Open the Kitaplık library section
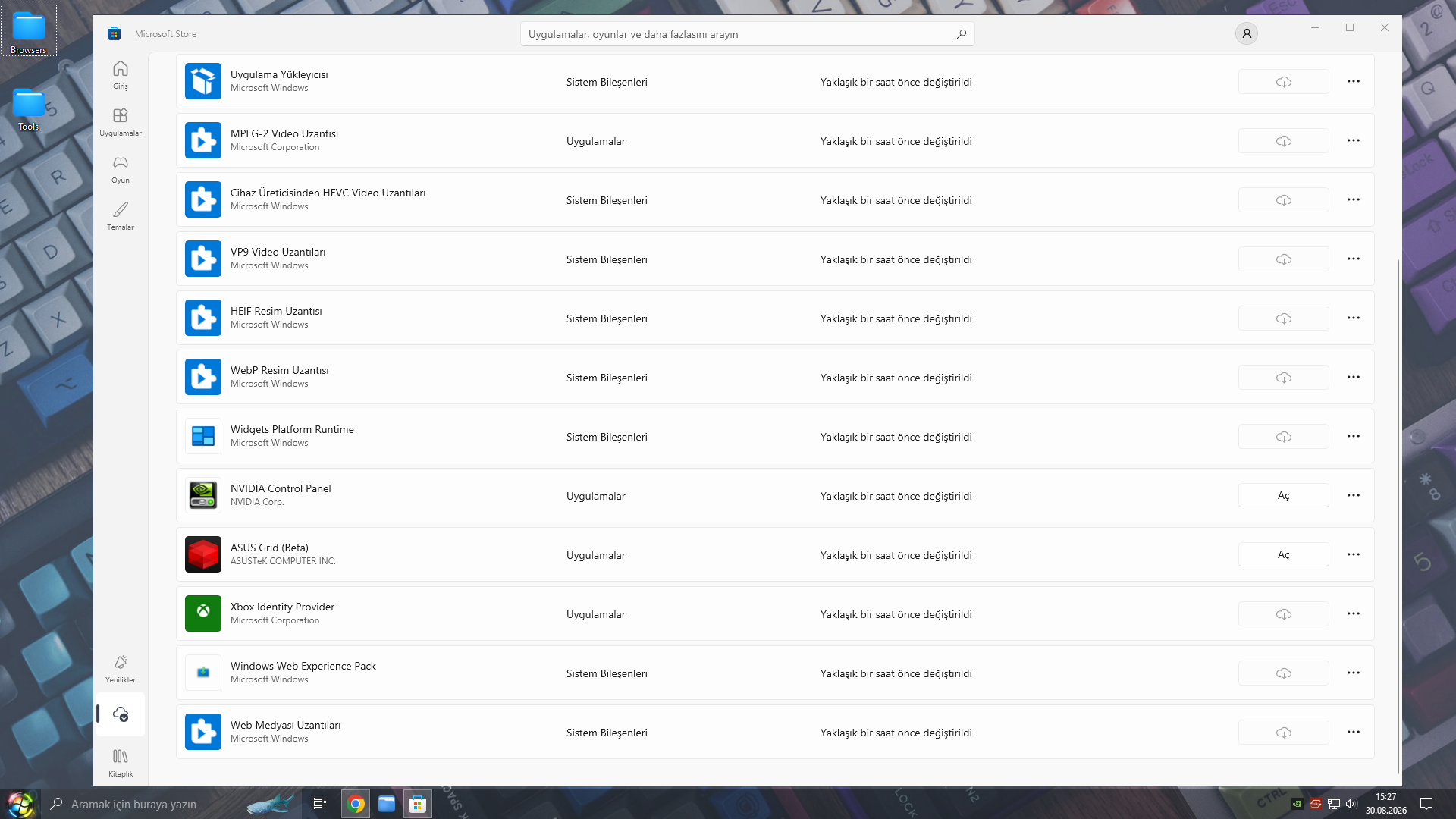 click(121, 763)
